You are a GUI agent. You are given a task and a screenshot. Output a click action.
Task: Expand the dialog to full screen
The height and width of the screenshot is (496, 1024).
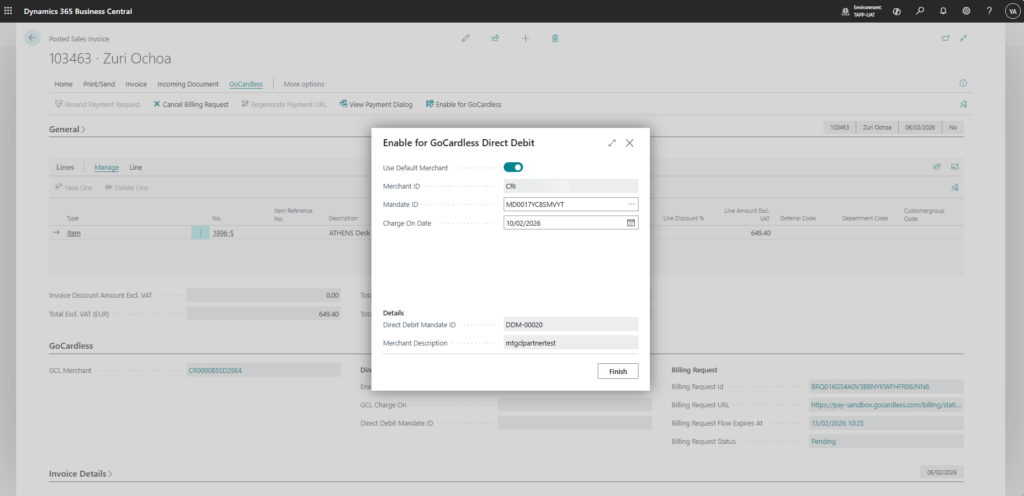(612, 143)
